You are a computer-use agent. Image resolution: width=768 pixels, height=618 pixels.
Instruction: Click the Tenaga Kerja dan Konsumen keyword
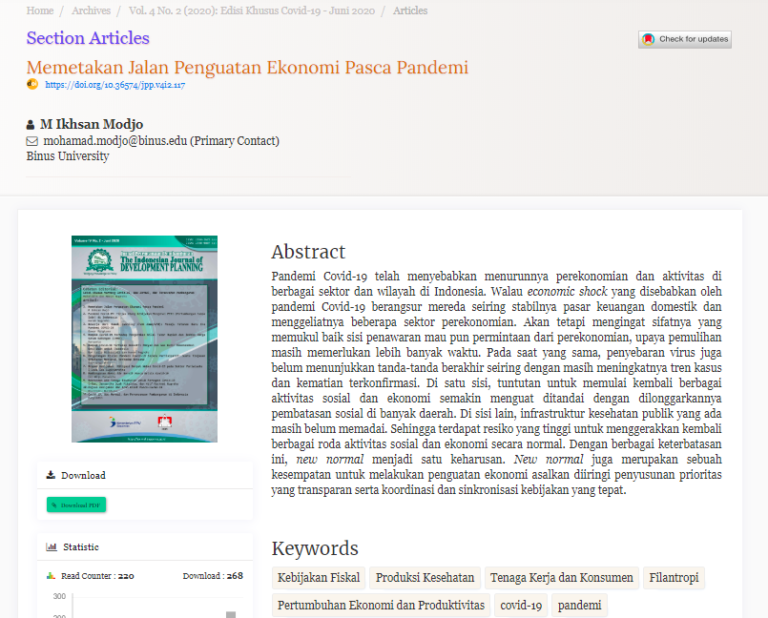point(560,578)
